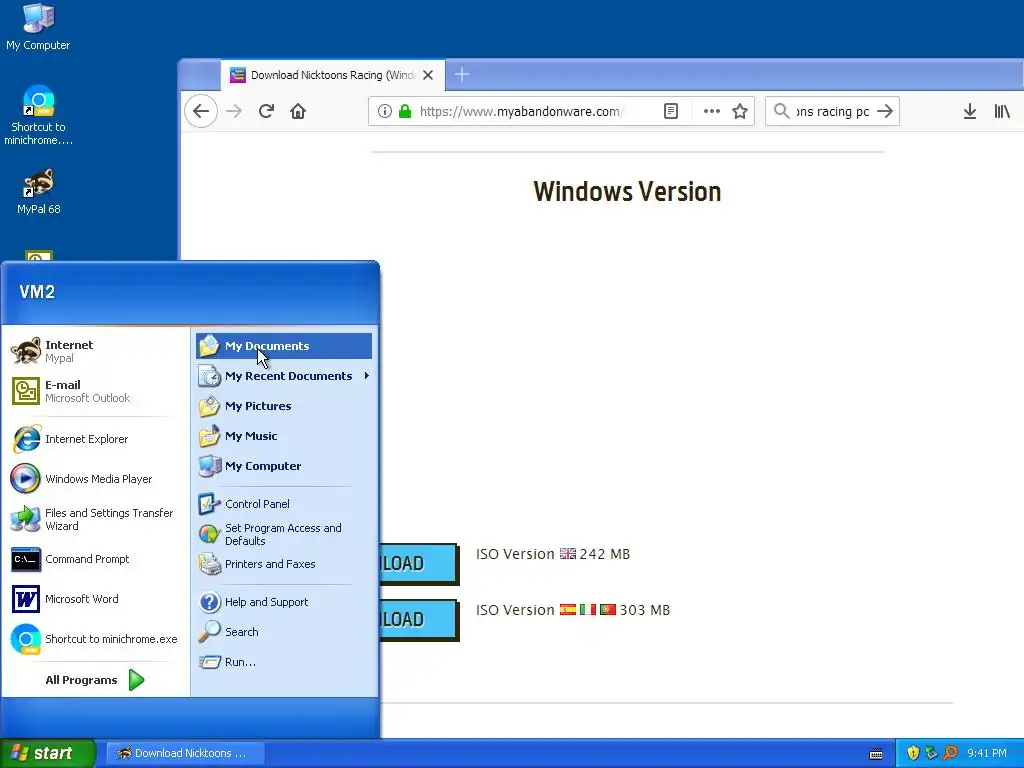
Task: Open Printers and Faxes
Action: point(284,564)
